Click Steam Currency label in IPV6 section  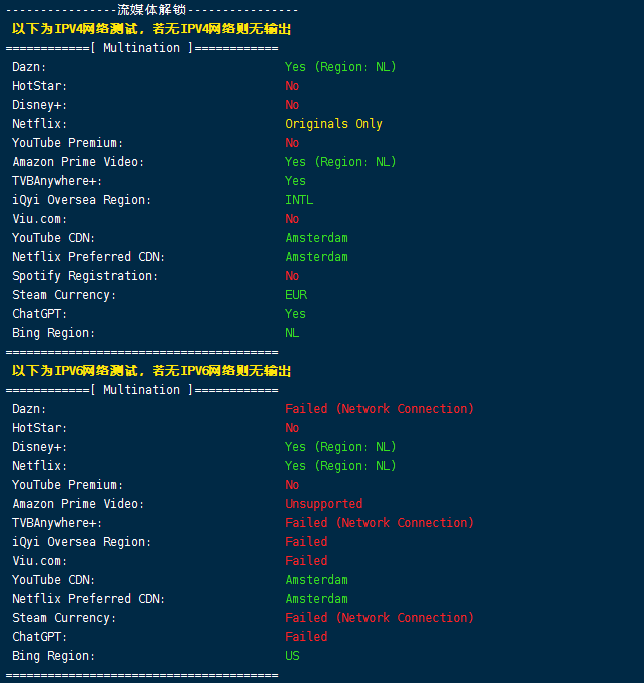click(64, 618)
